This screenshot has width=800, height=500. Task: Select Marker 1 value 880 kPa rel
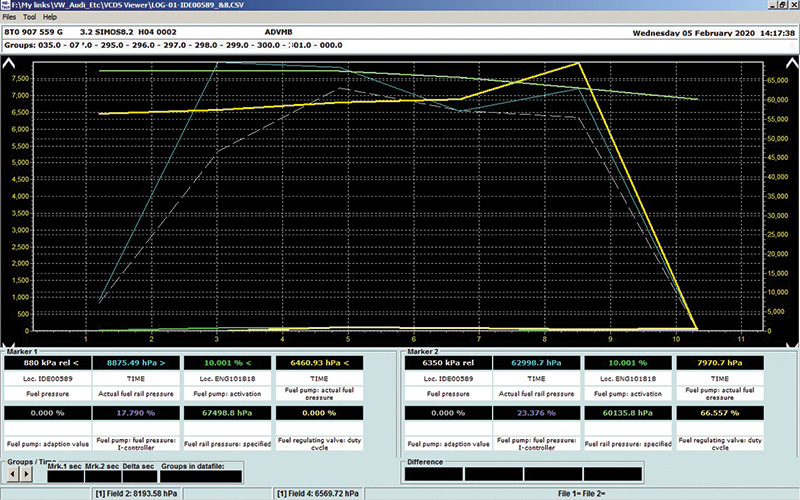pyautogui.click(x=47, y=363)
